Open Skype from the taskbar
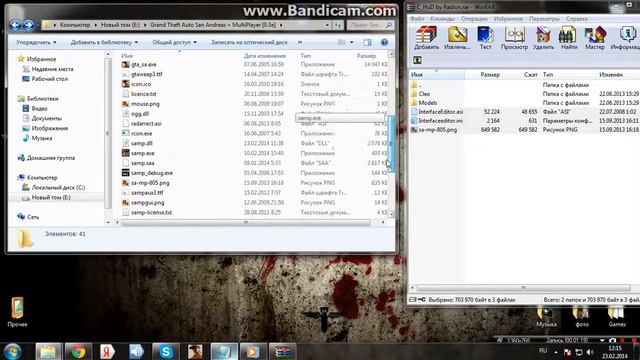The width and height of the screenshot is (640, 360). tap(166, 351)
